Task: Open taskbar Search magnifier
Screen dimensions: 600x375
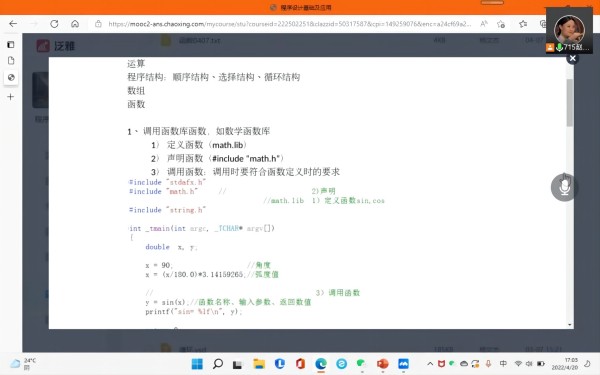Action: click(218, 364)
